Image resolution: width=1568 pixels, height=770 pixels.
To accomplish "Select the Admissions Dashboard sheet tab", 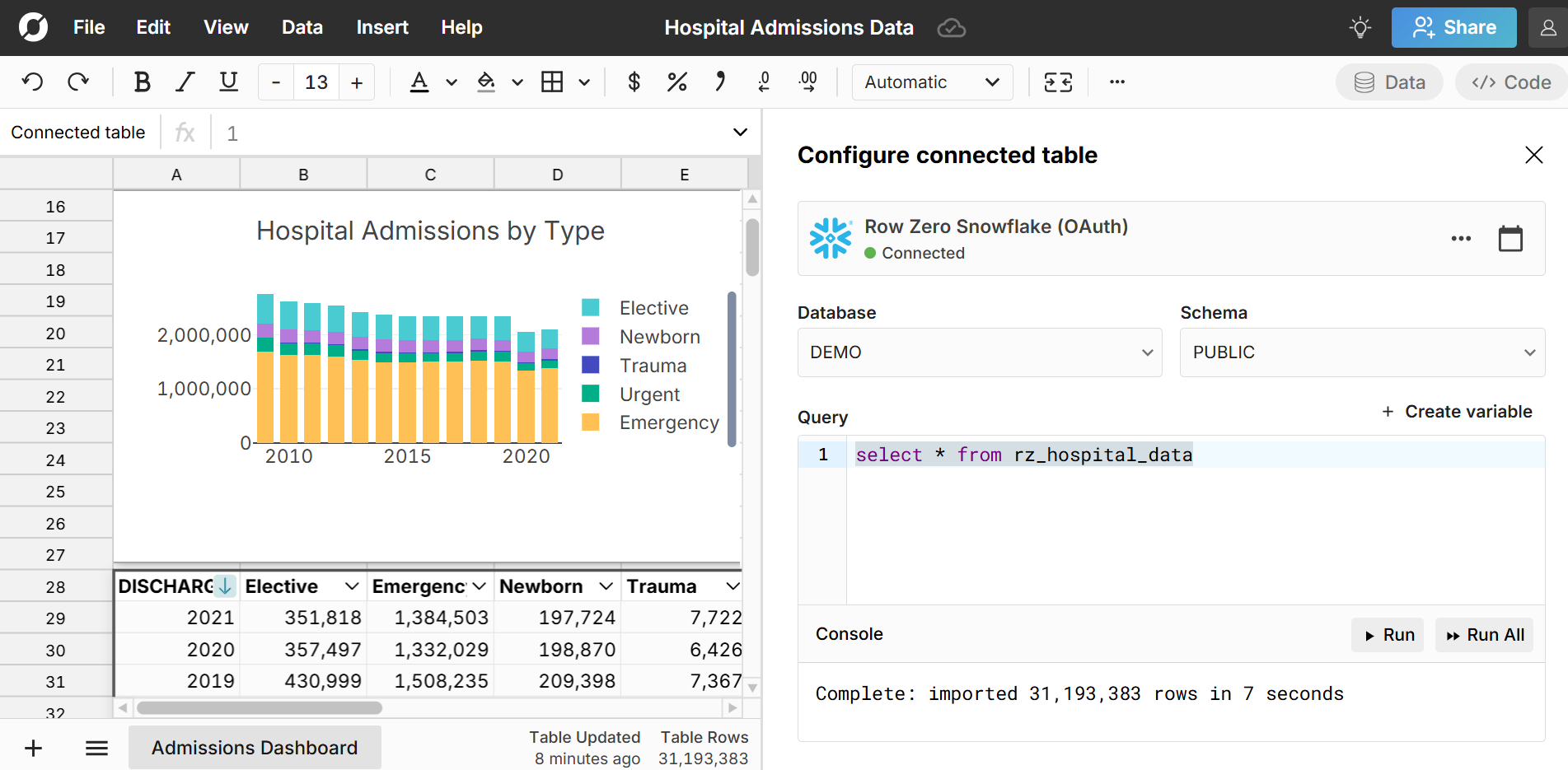I will tap(255, 747).
